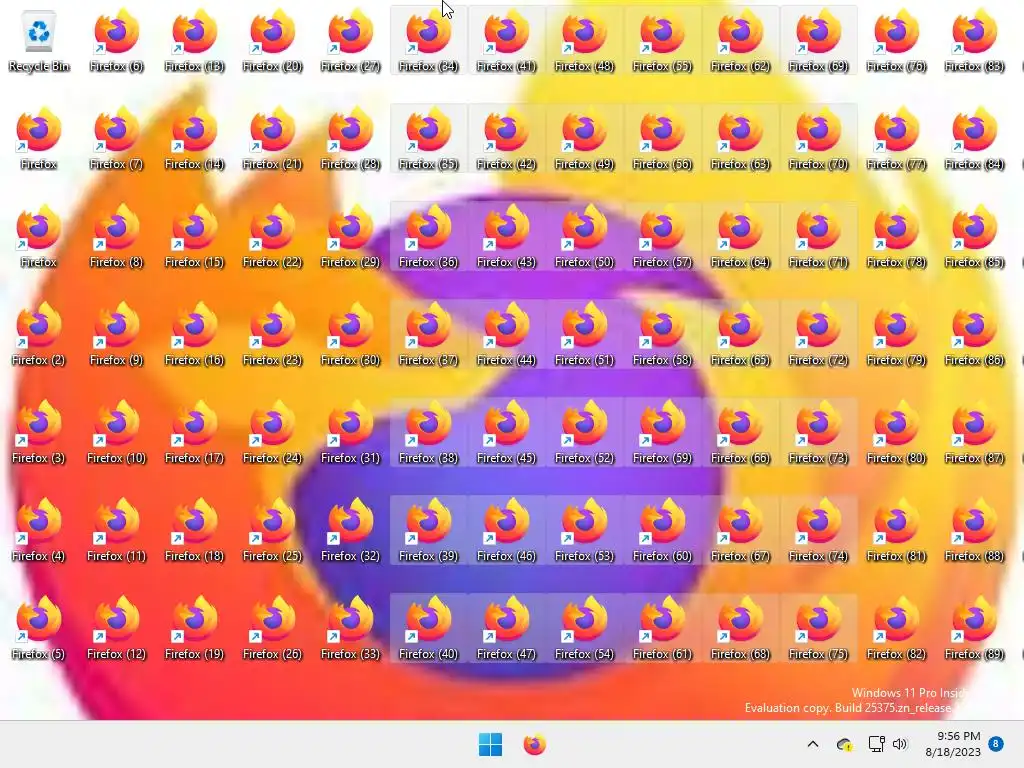Screen dimensions: 1024x768
Task: Select Firefox (69) shortcut
Action: click(x=818, y=40)
